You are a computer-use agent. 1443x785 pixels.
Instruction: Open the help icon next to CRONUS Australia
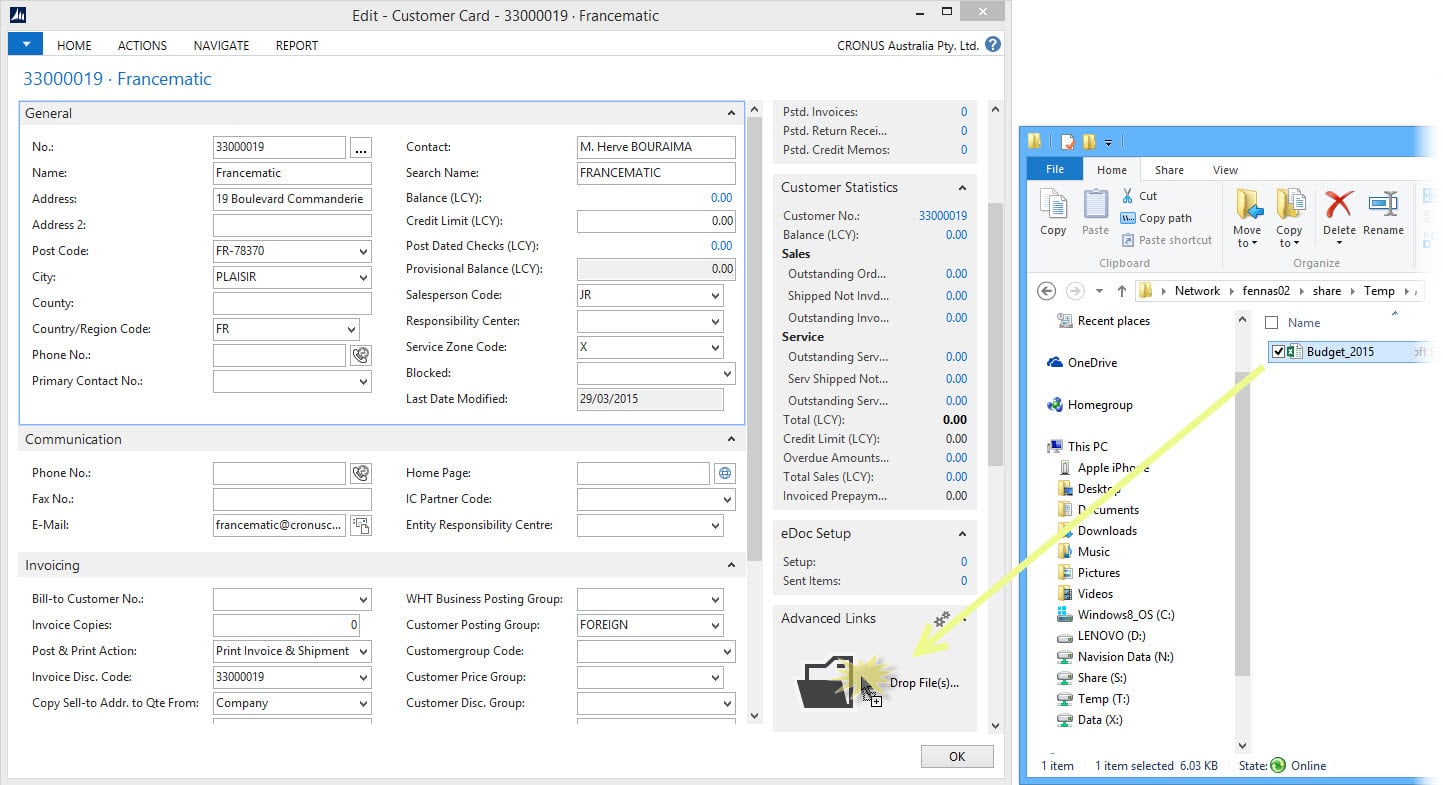pyautogui.click(x=992, y=45)
